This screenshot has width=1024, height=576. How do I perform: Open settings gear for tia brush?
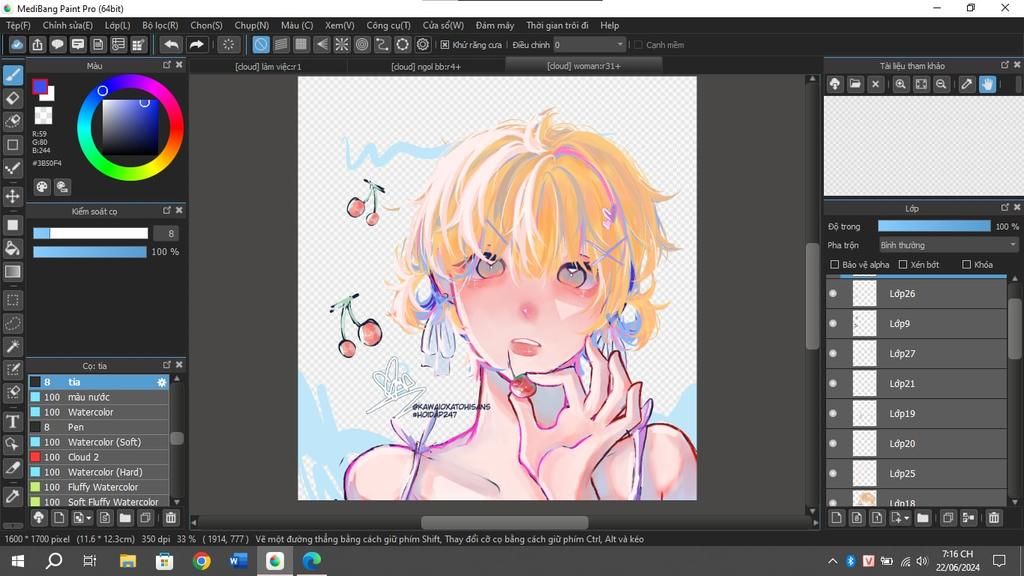tap(161, 382)
